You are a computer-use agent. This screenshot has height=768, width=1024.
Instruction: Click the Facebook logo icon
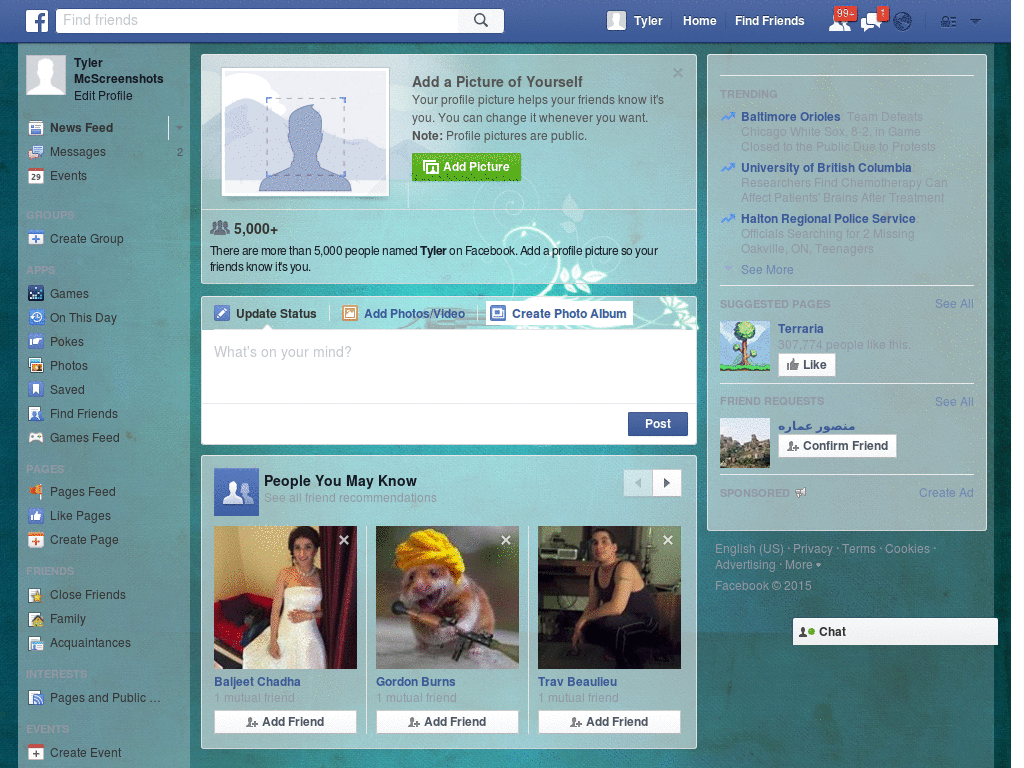point(37,21)
